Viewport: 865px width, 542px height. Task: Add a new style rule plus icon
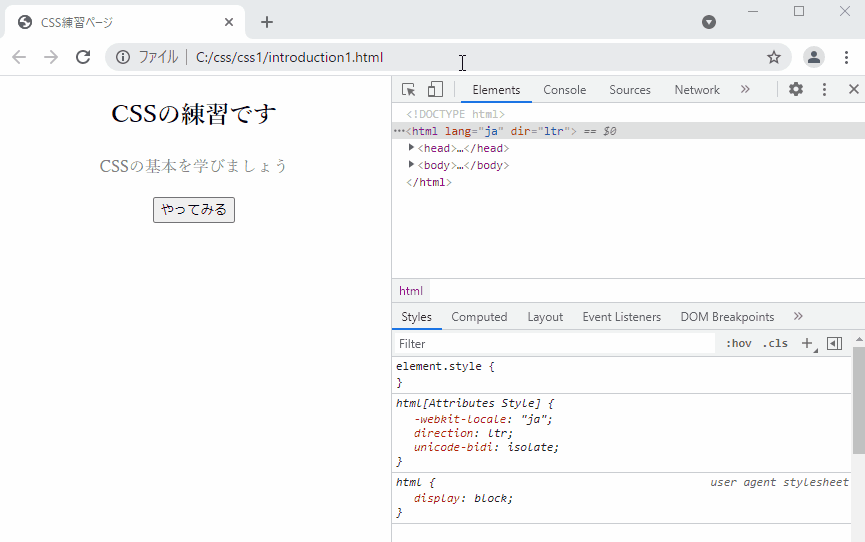(x=807, y=343)
